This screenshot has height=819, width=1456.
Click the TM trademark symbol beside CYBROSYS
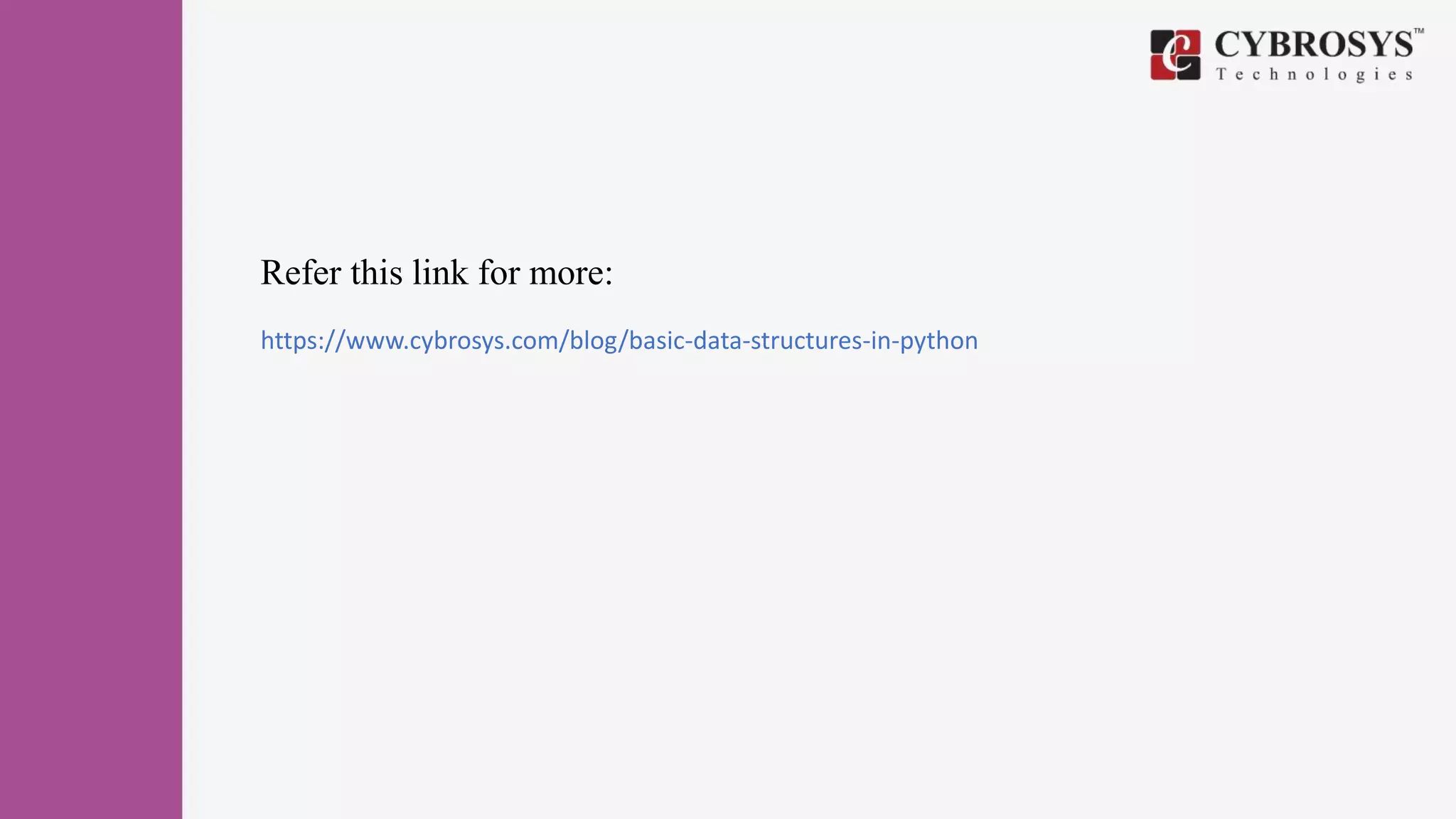click(1418, 31)
